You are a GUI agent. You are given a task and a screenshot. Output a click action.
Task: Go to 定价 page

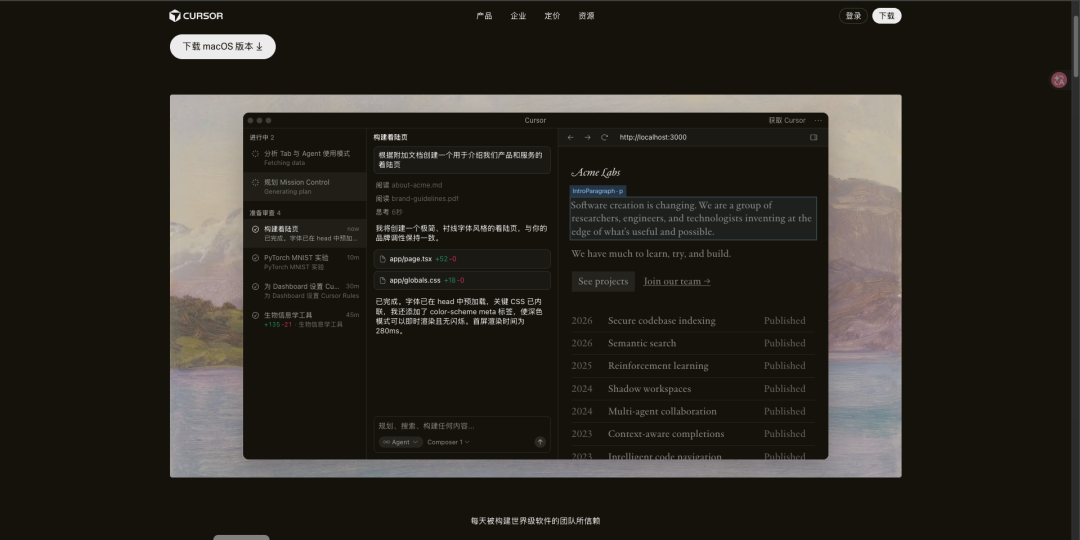[552, 16]
